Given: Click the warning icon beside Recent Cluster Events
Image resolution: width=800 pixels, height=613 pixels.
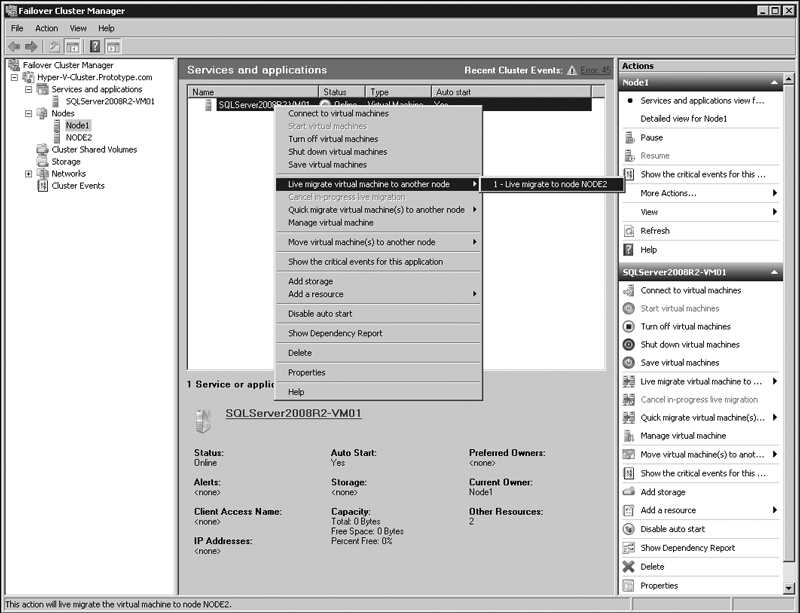Looking at the screenshot, I should 572,70.
